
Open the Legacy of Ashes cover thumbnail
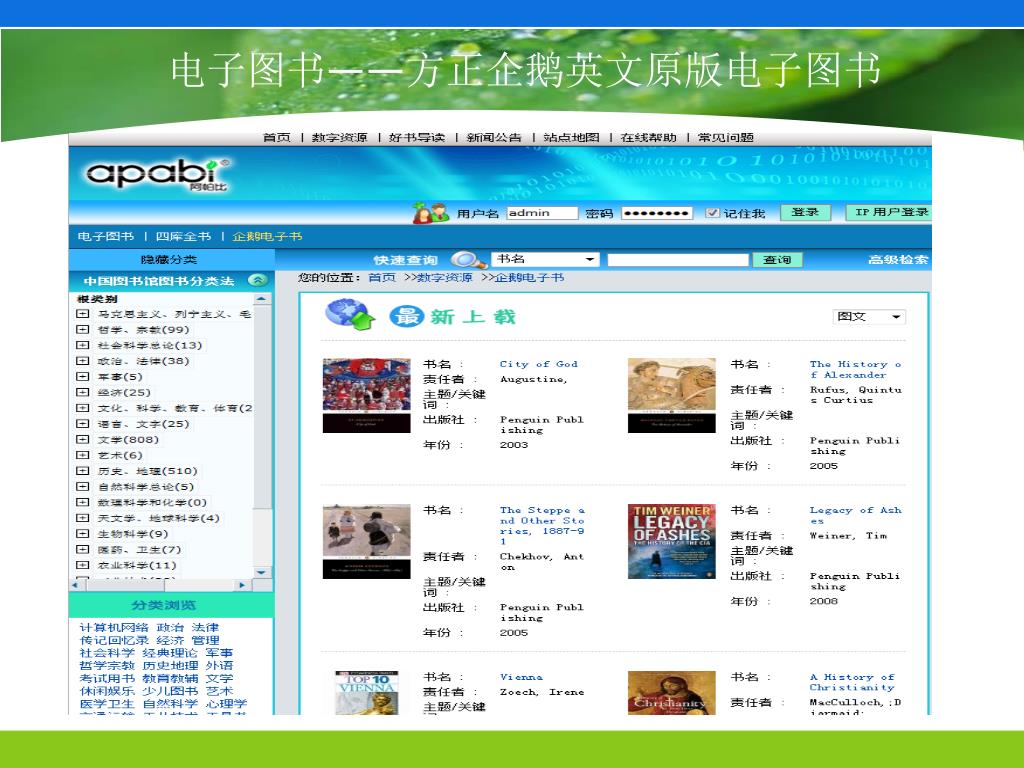coord(671,541)
